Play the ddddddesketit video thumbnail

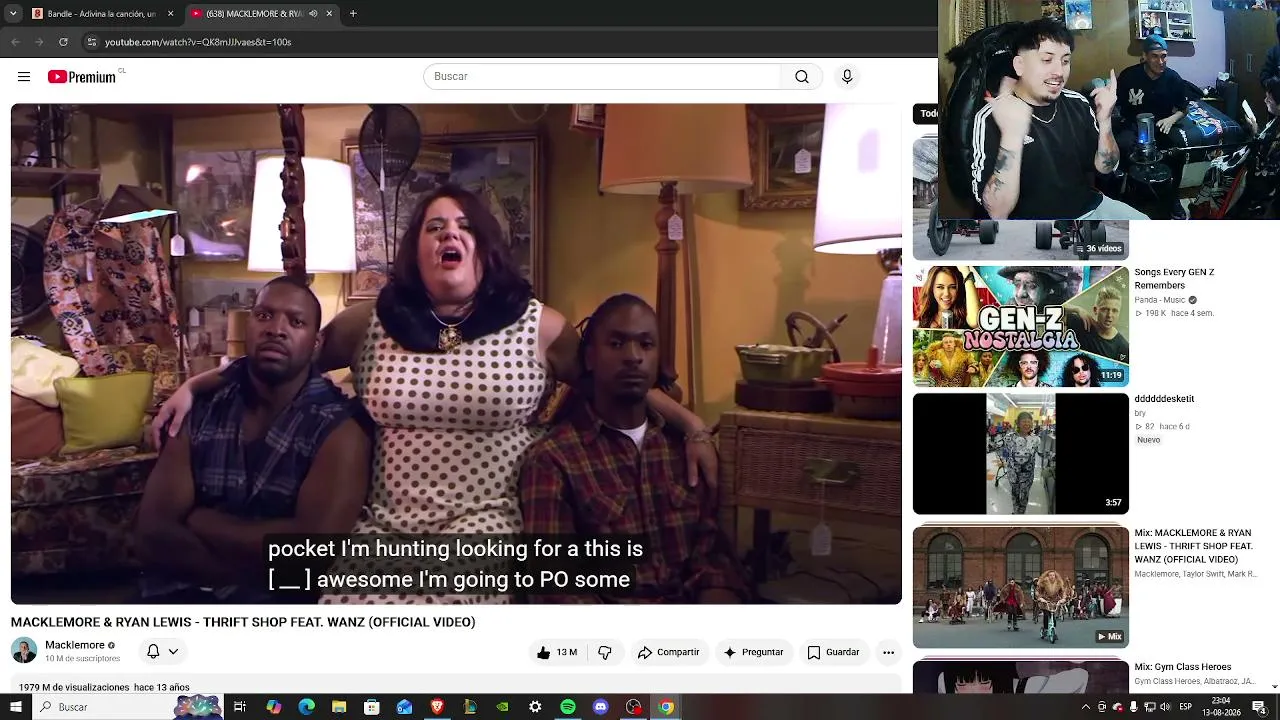pyautogui.click(x=1021, y=454)
